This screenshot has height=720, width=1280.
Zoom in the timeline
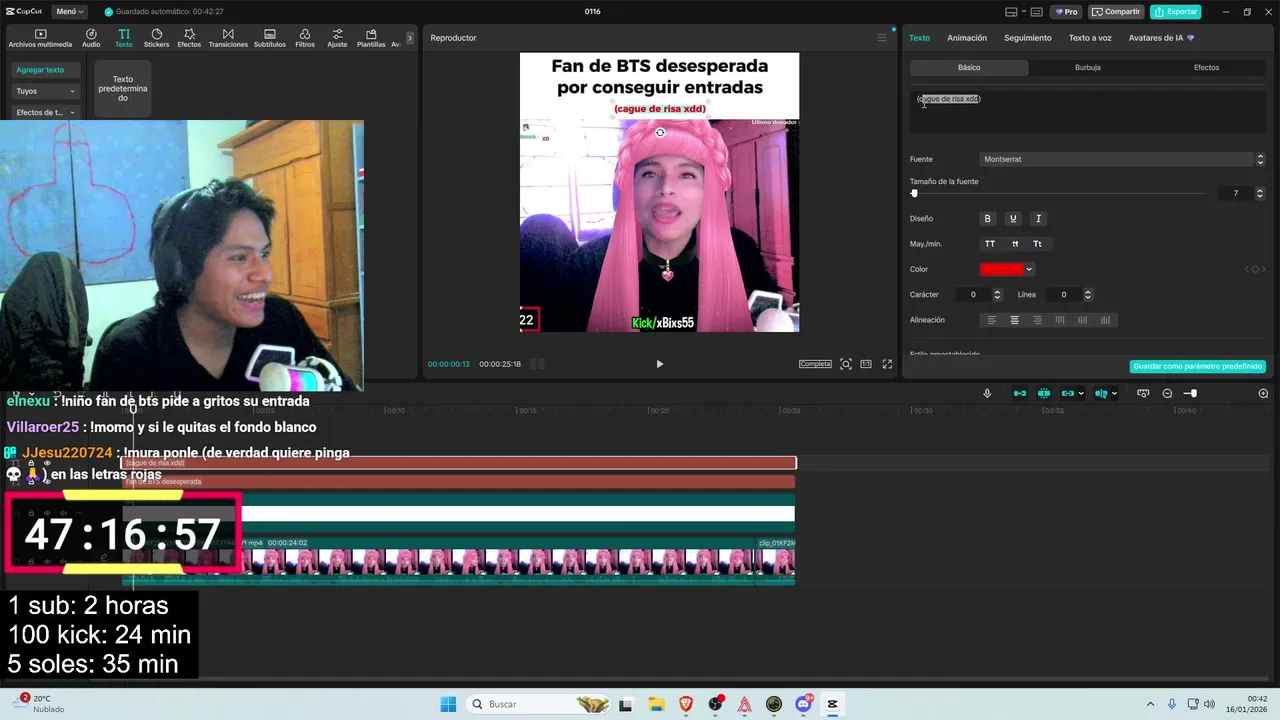[x=1263, y=393]
